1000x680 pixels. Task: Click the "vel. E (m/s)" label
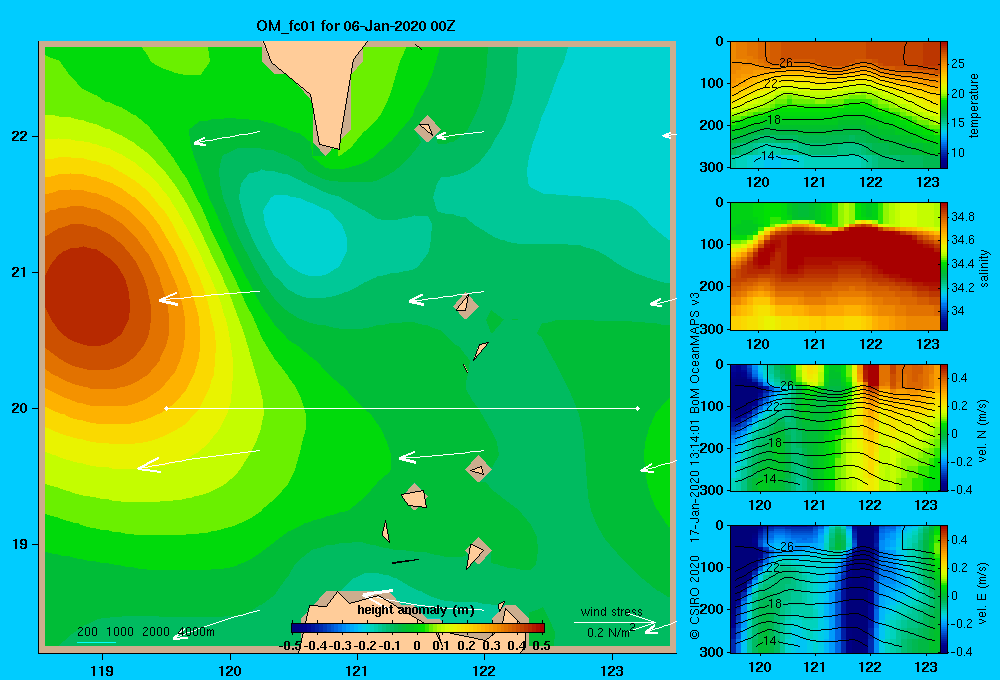click(x=983, y=593)
